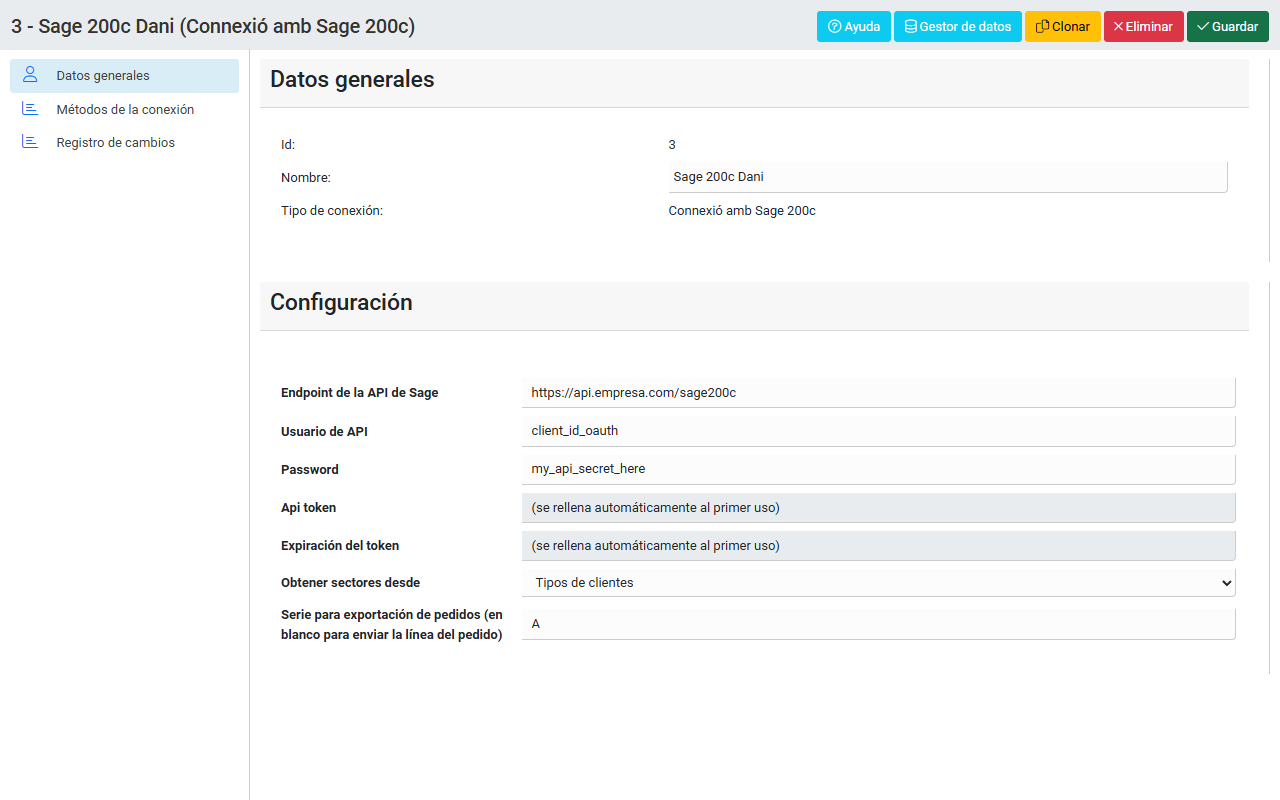The image size is (1280, 800).
Task: Focus the Usuario de API field
Action: [x=879, y=431]
